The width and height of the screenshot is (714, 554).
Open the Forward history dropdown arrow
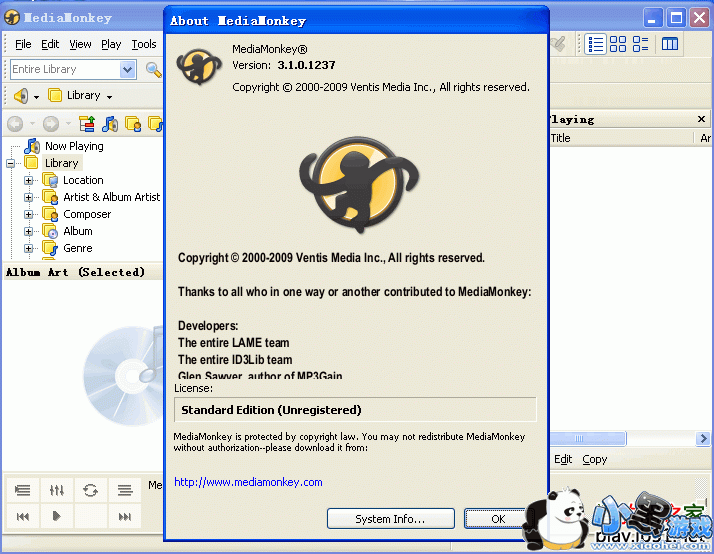[x=68, y=124]
